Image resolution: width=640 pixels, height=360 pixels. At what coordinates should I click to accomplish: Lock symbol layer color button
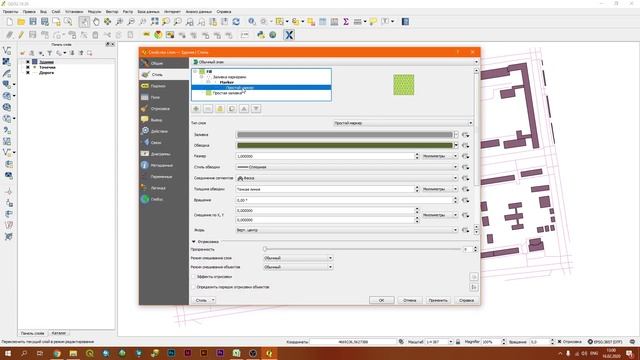tap(220, 109)
